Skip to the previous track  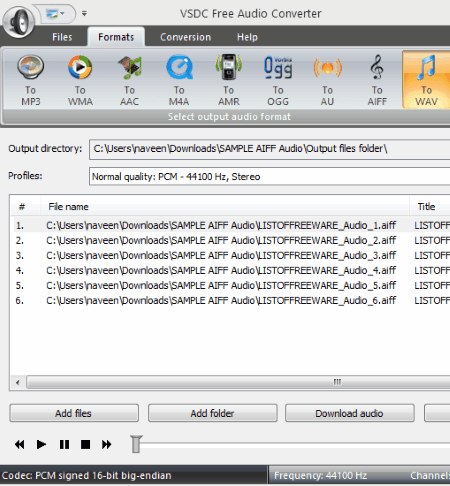tap(20, 445)
